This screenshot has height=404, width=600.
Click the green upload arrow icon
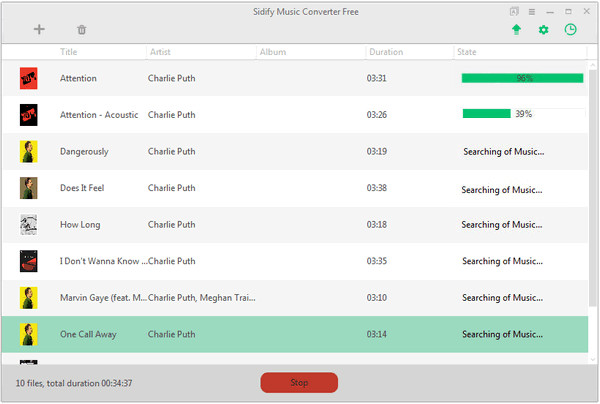click(x=517, y=29)
